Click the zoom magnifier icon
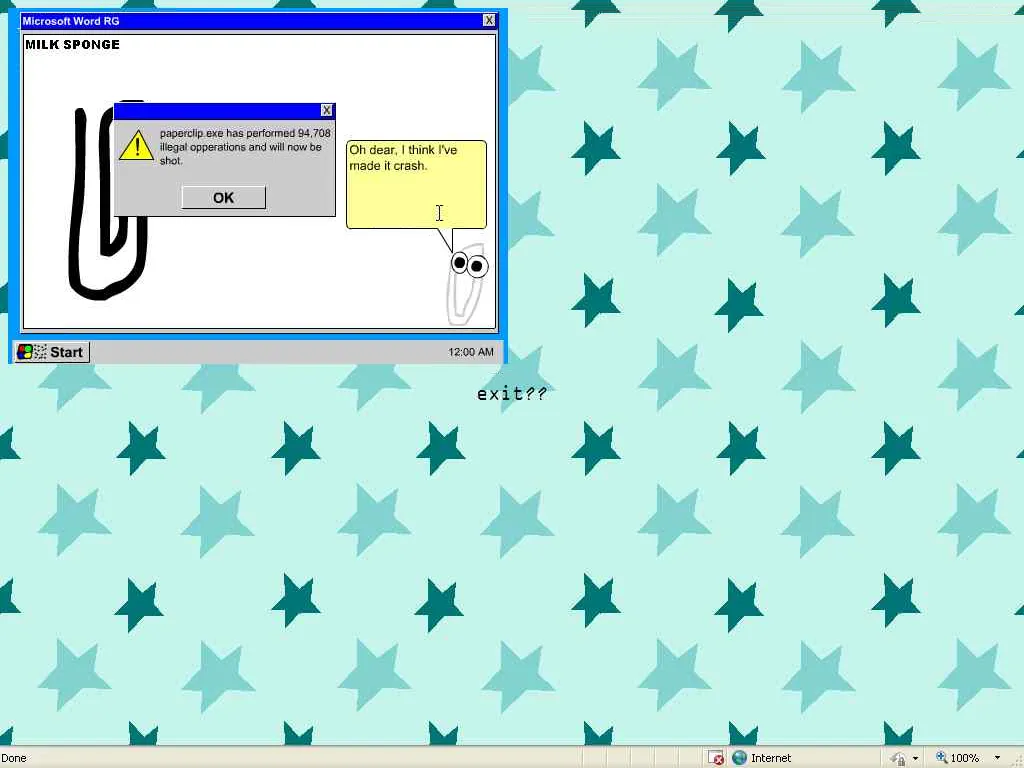The width and height of the screenshot is (1024, 768). point(942,757)
